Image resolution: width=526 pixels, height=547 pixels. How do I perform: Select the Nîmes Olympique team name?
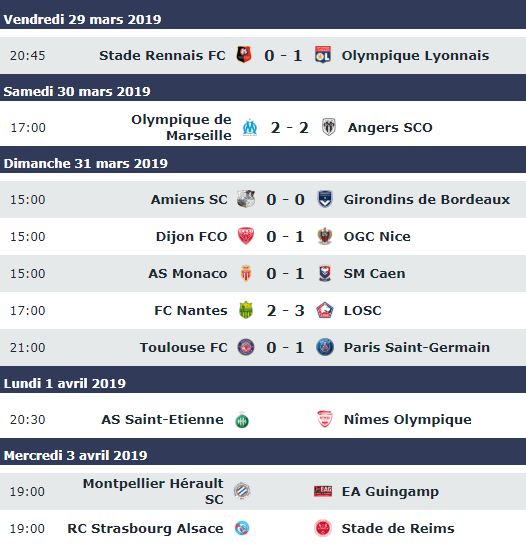407,420
